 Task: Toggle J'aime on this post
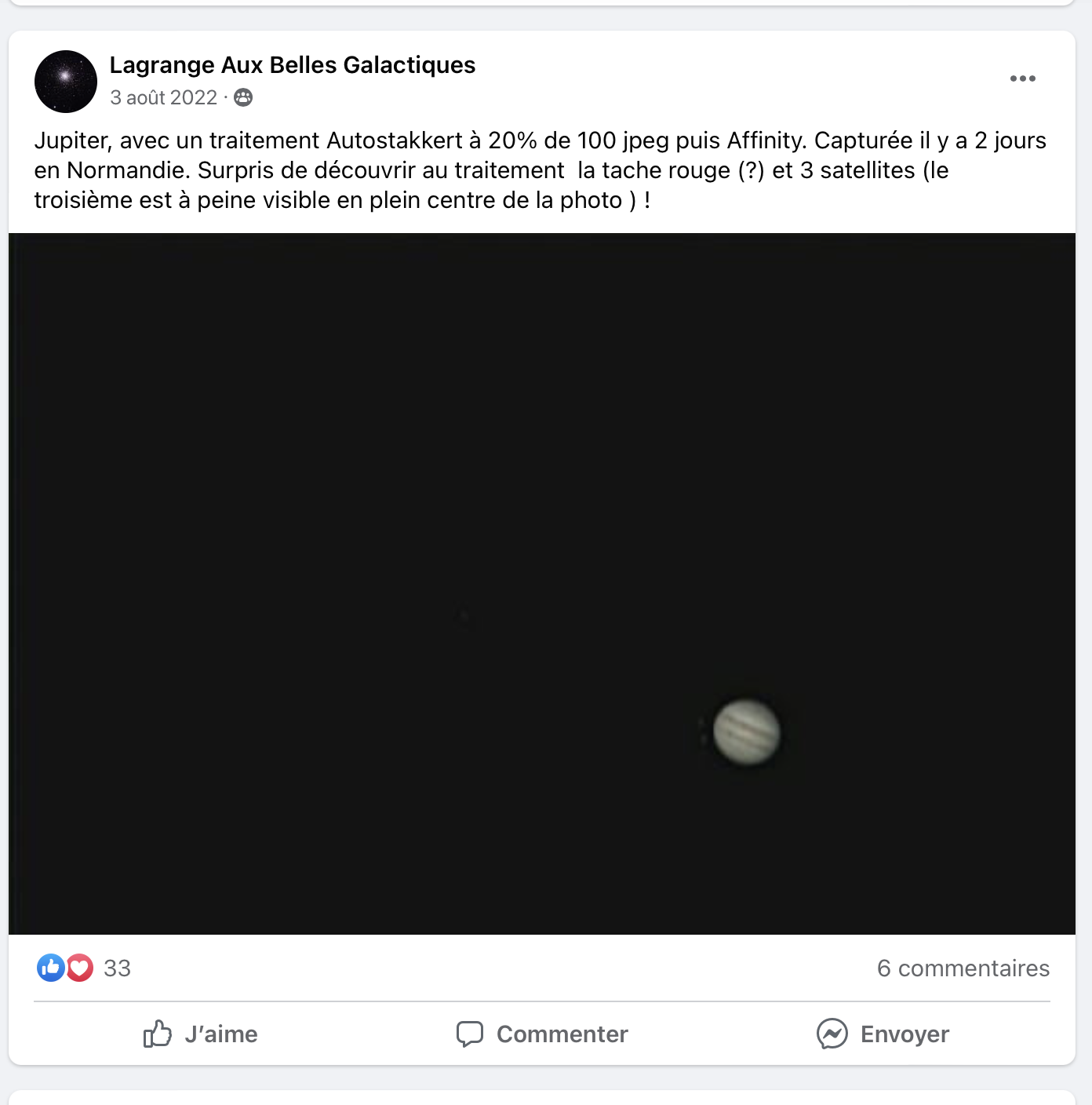(x=200, y=1034)
